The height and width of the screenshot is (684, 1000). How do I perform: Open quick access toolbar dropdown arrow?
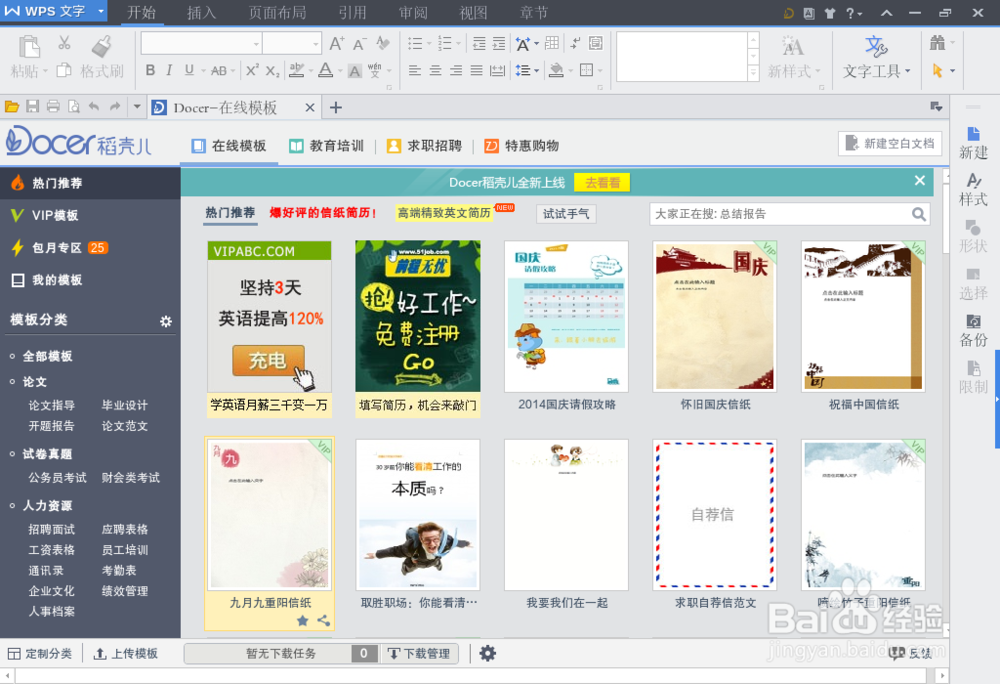pyautogui.click(x=136, y=106)
